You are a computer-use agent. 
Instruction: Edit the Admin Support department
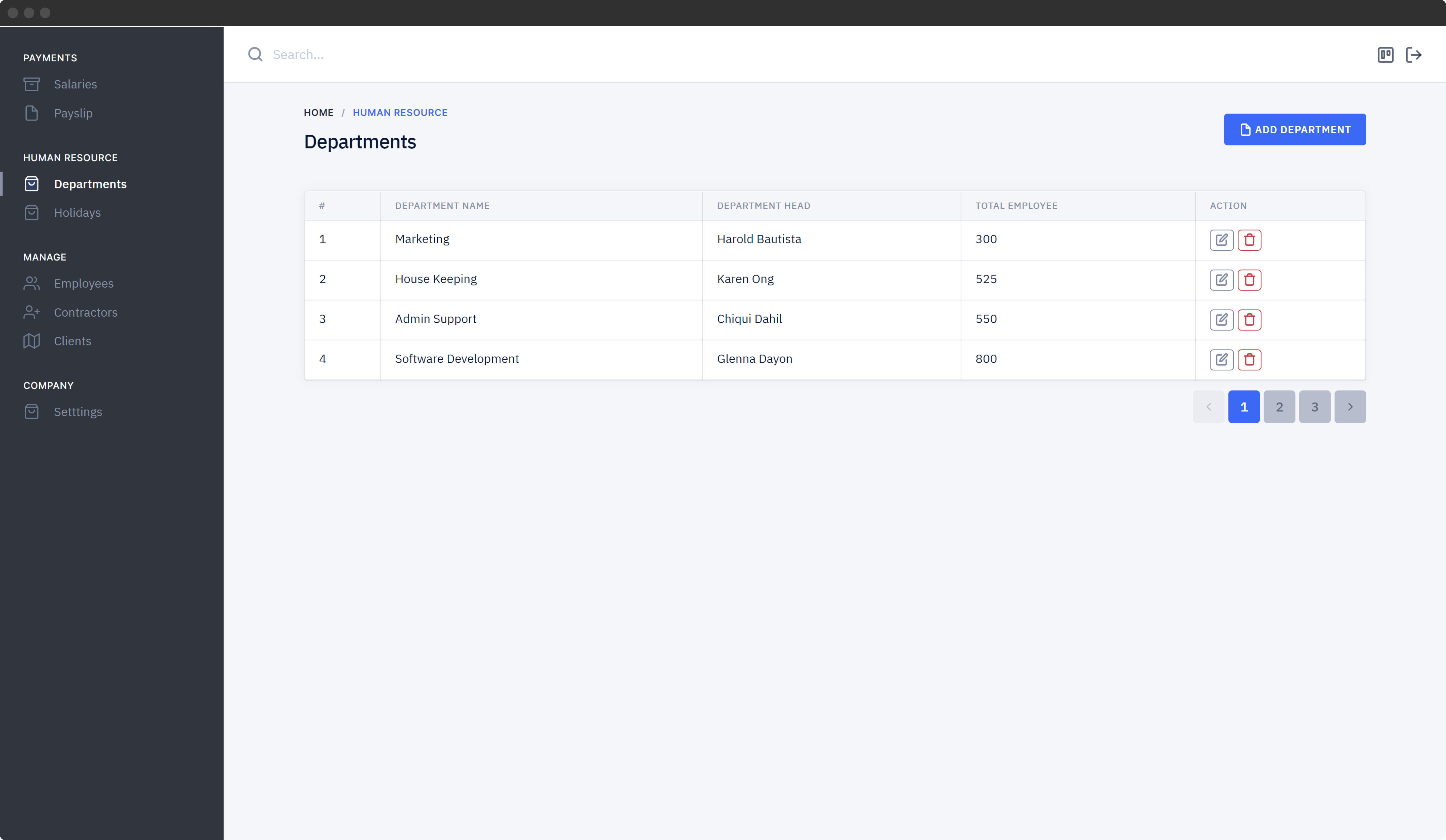click(1222, 320)
